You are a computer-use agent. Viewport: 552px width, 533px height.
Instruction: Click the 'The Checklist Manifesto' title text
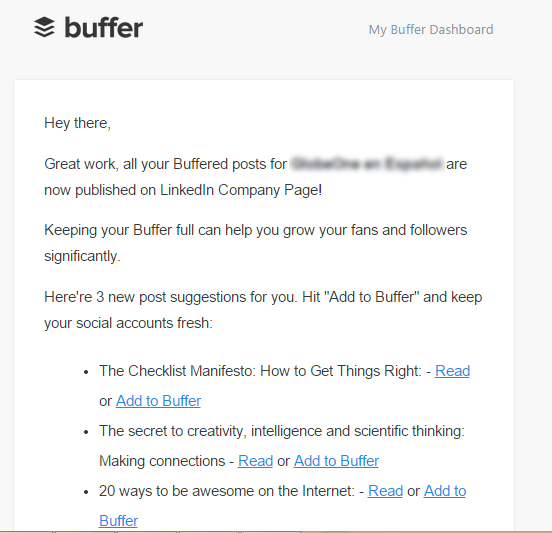pos(177,371)
